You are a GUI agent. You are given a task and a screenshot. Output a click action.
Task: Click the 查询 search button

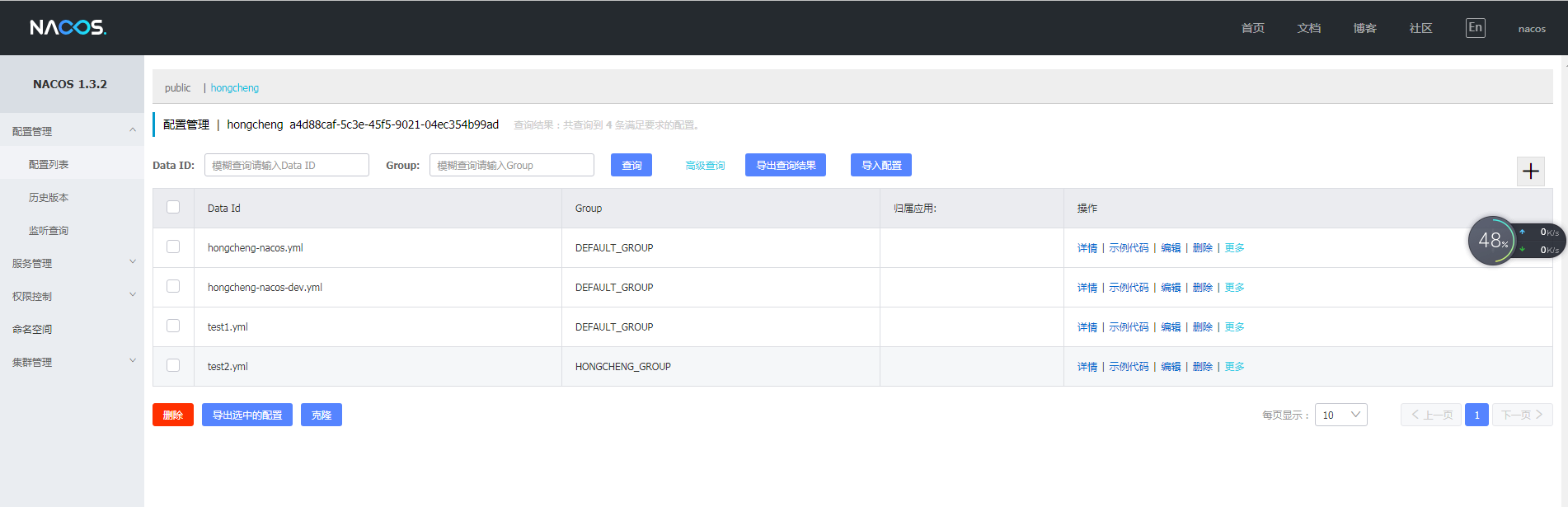tap(631, 165)
